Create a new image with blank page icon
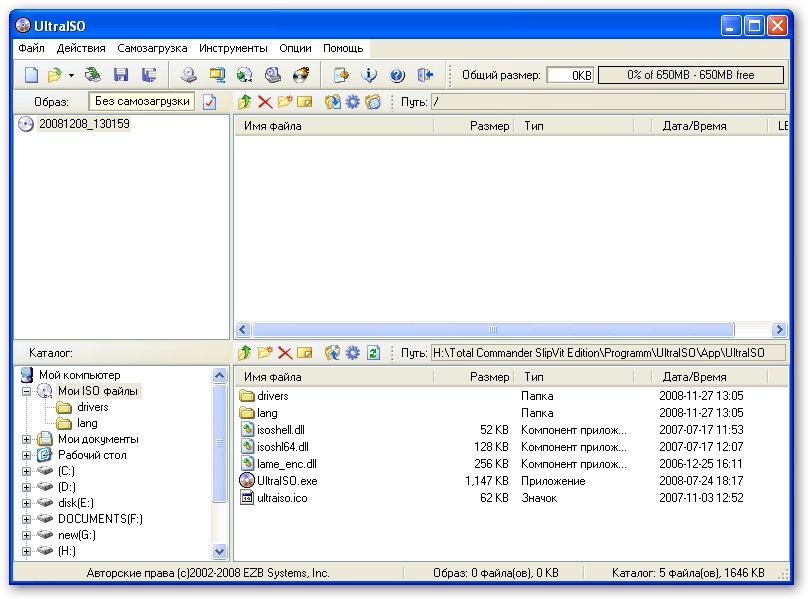 click(31, 75)
